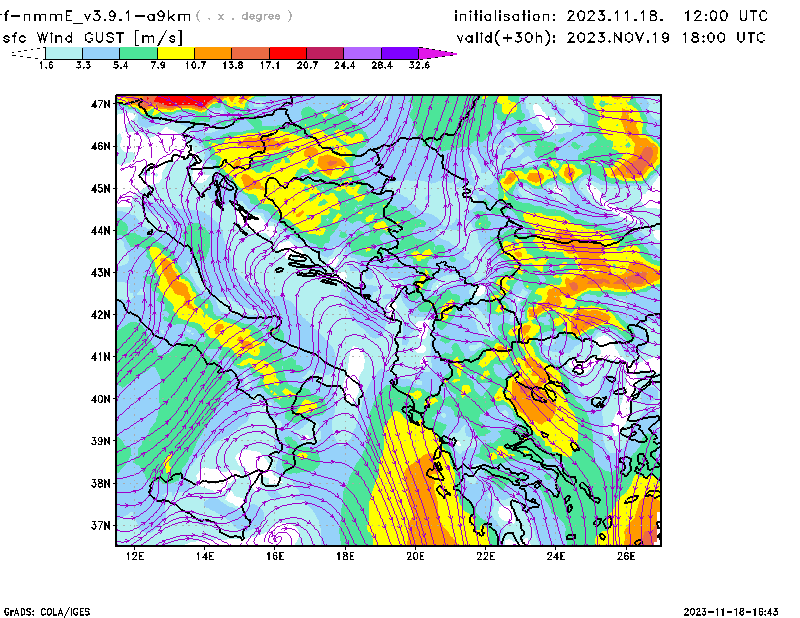
Task: Click the 47N latitude label
Action: coord(101,104)
